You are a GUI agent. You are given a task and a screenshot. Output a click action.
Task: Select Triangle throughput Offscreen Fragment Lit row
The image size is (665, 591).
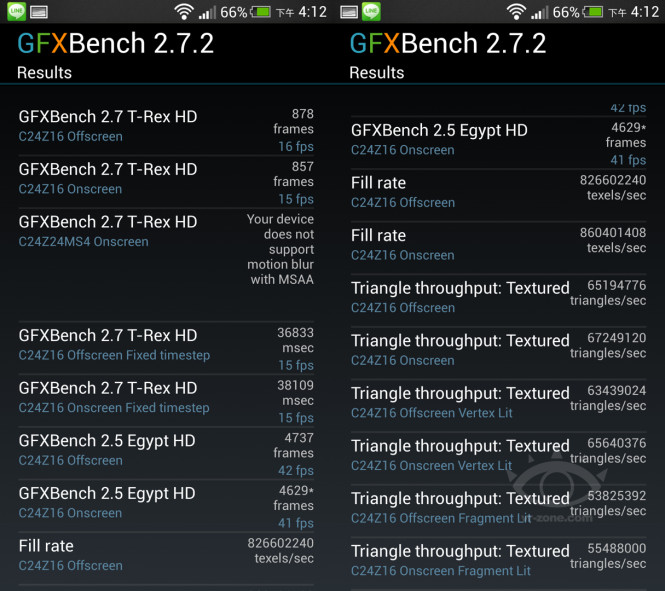[x=499, y=511]
